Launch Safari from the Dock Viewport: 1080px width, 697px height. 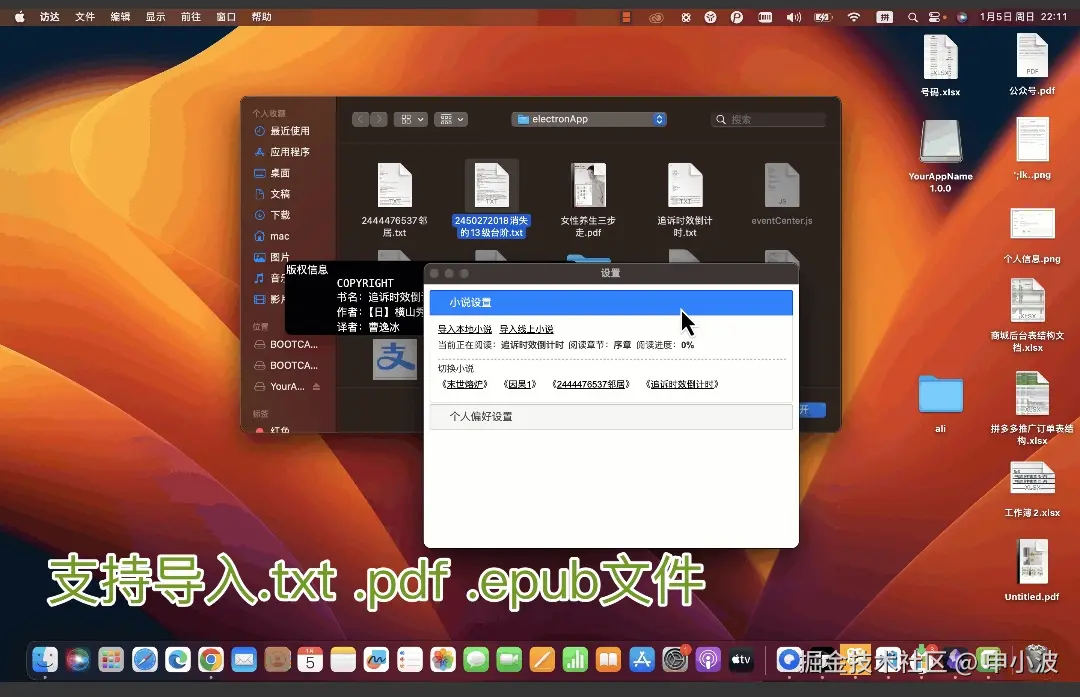tap(143, 659)
